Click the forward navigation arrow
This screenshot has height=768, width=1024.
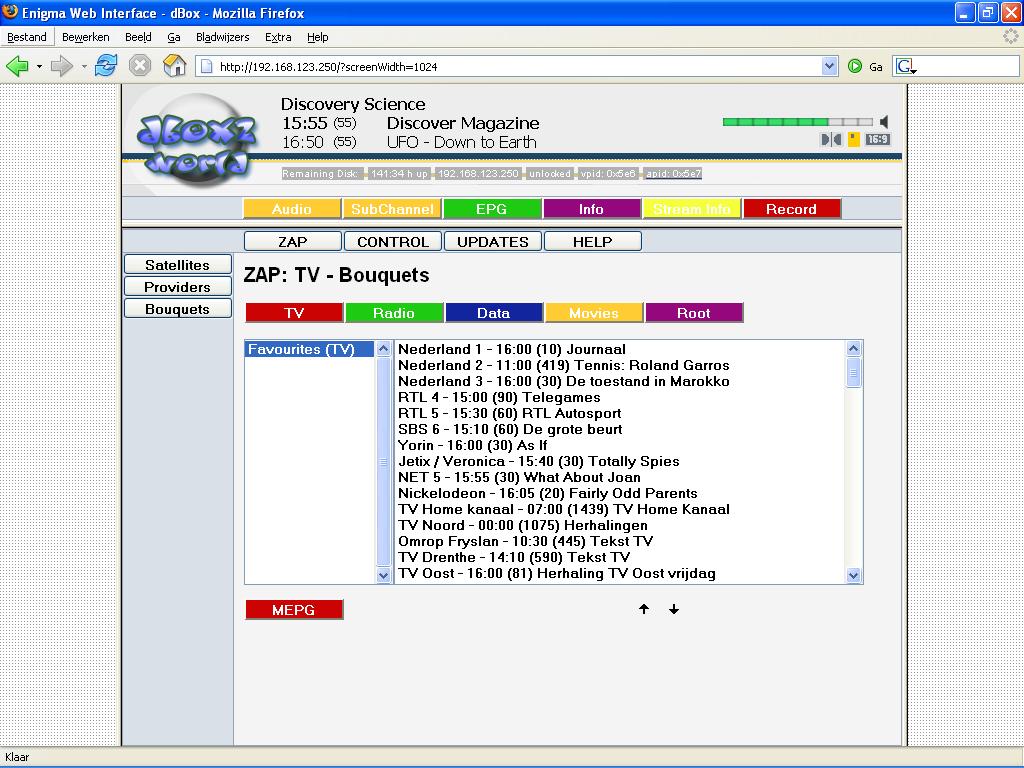(x=61, y=66)
